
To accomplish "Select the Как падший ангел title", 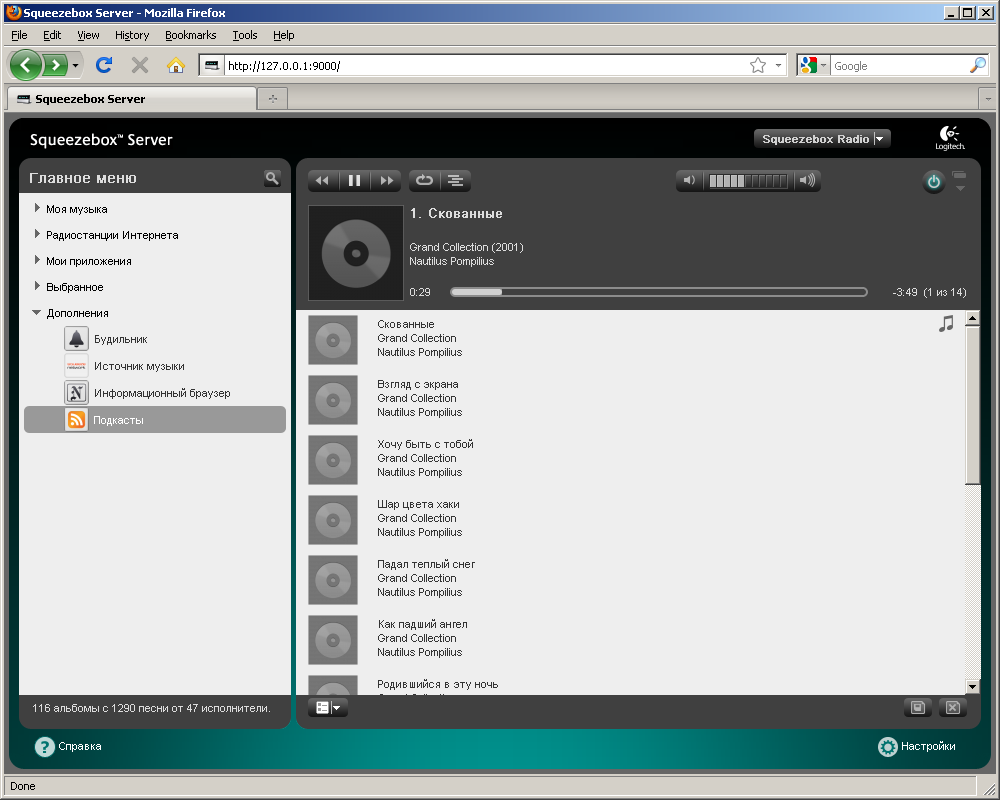I will tap(422, 624).
